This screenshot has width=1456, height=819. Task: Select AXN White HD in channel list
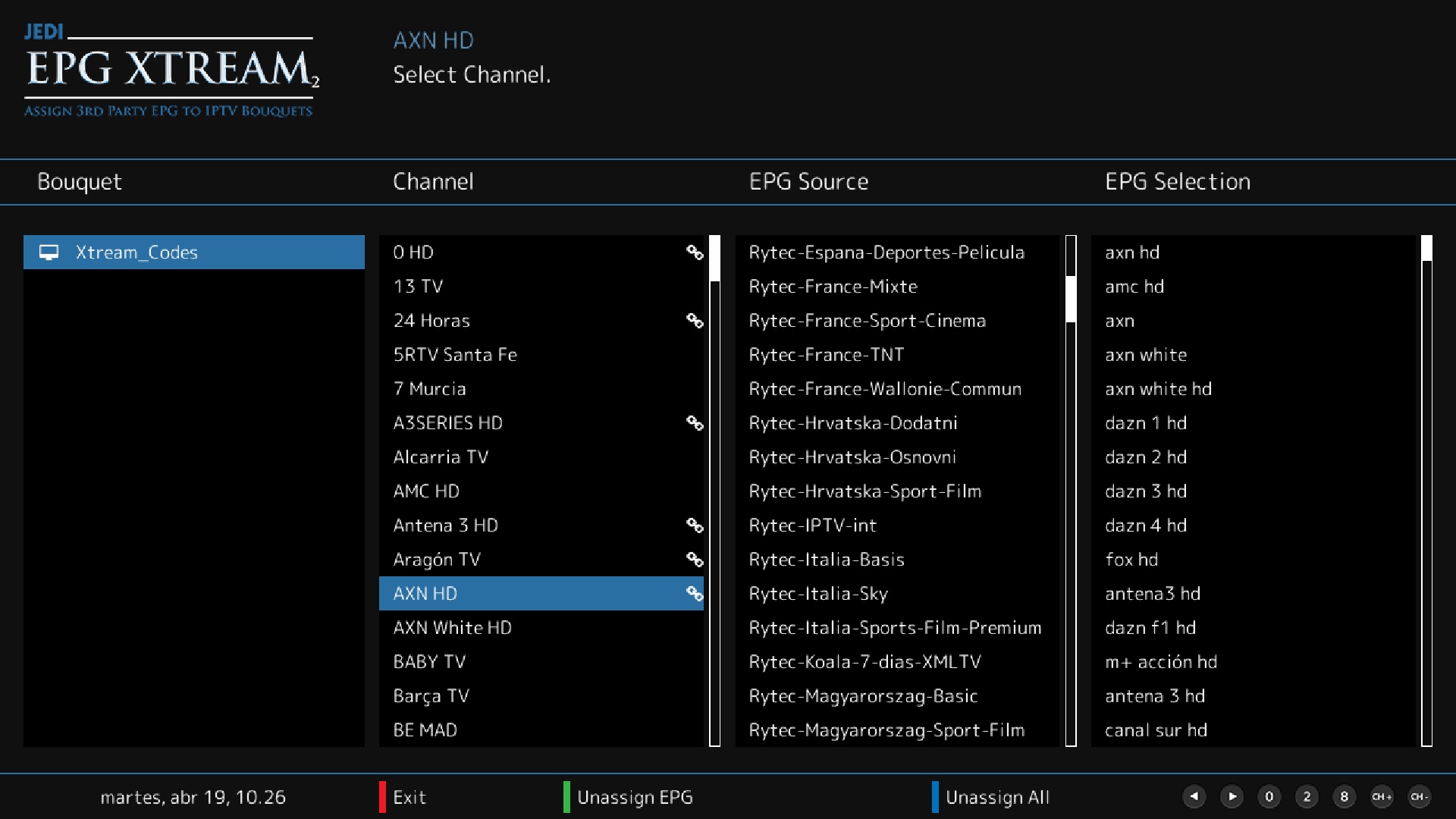point(453,628)
